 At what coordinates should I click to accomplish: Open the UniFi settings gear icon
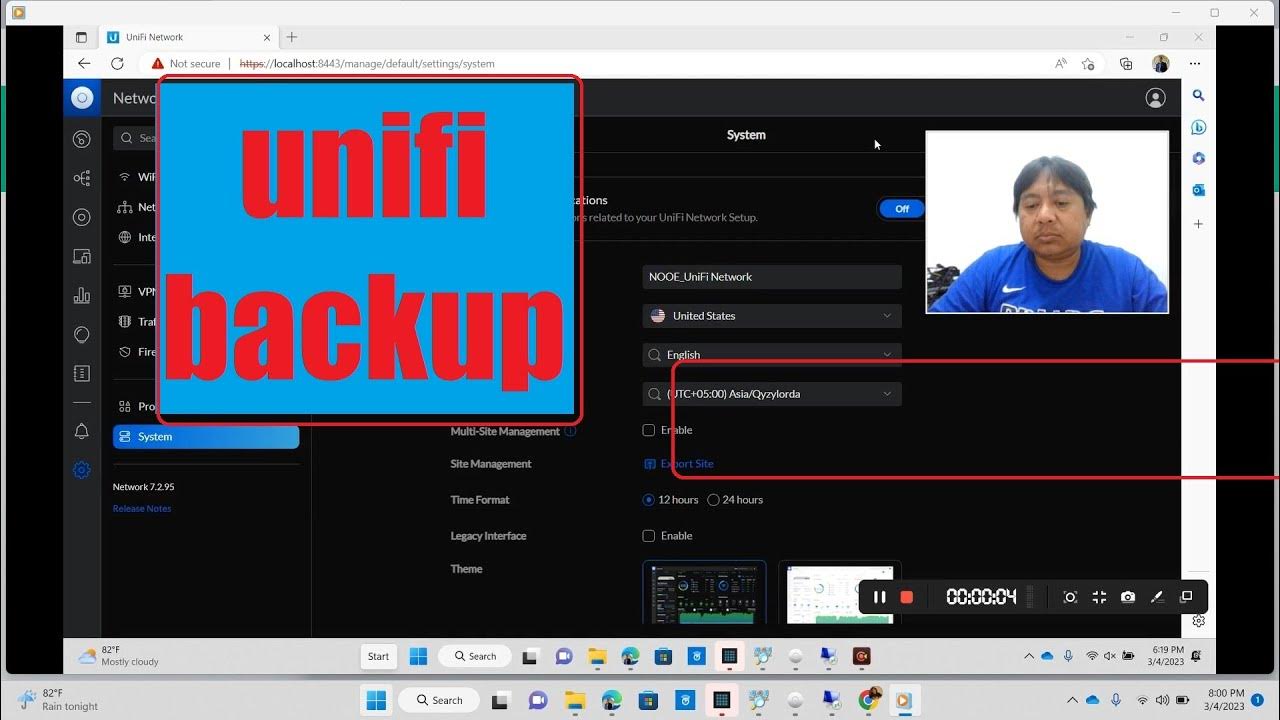[x=82, y=470]
